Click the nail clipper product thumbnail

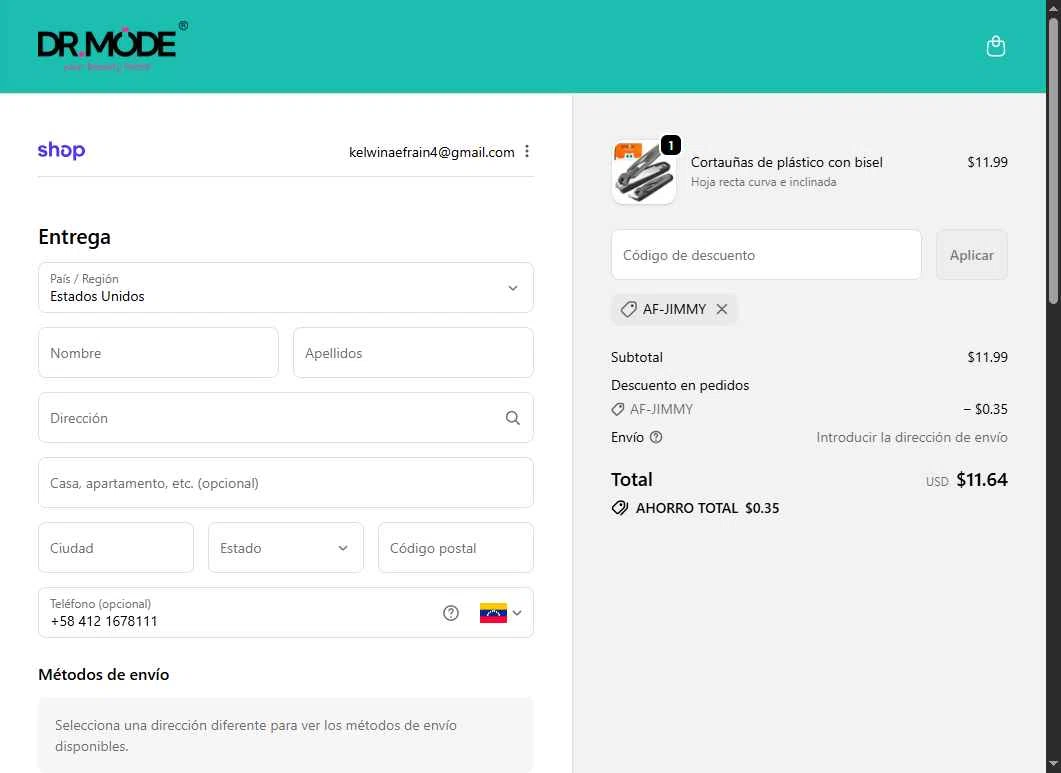pos(644,172)
